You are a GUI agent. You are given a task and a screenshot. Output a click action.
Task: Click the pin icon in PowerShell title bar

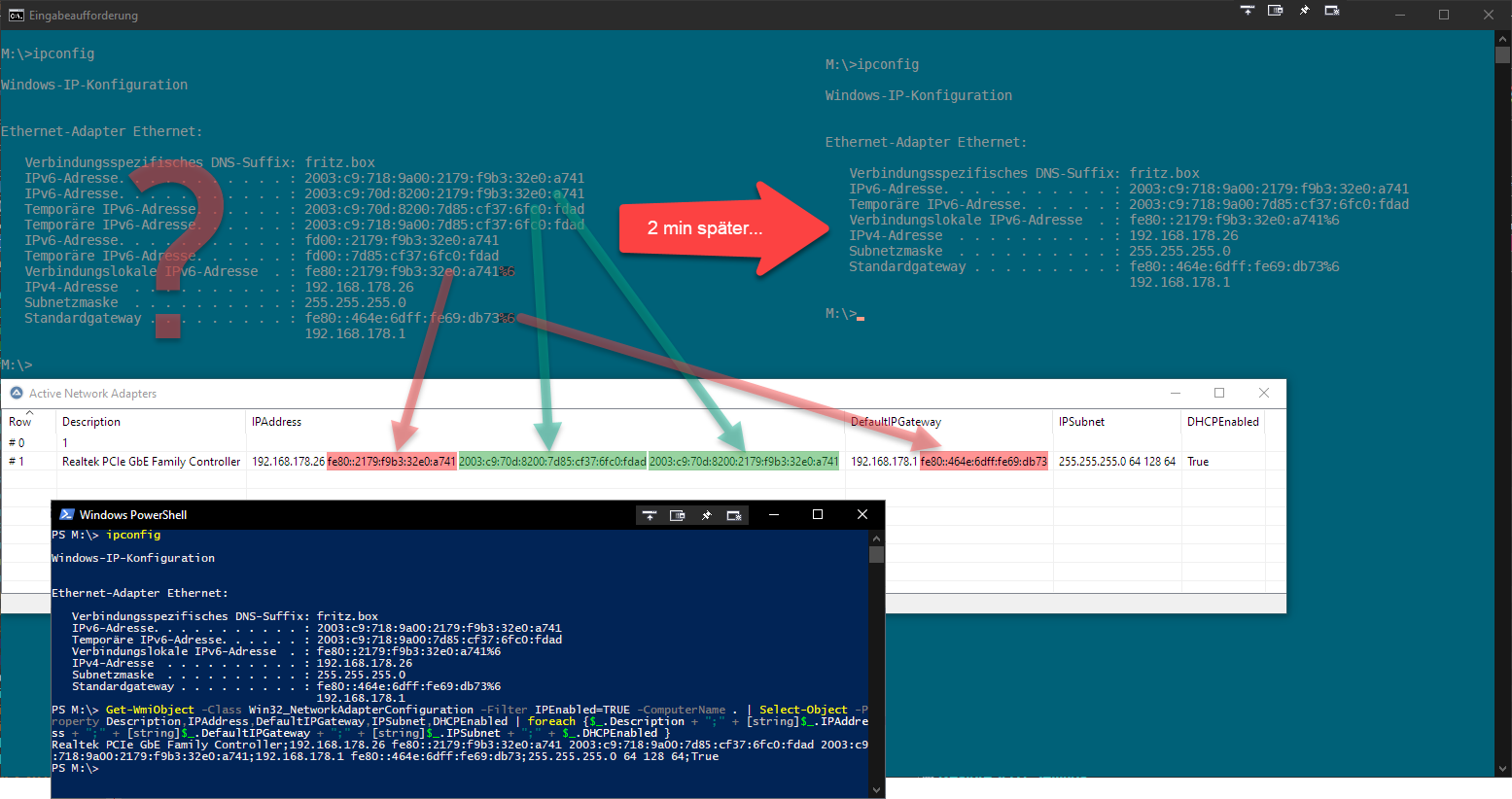(x=706, y=515)
